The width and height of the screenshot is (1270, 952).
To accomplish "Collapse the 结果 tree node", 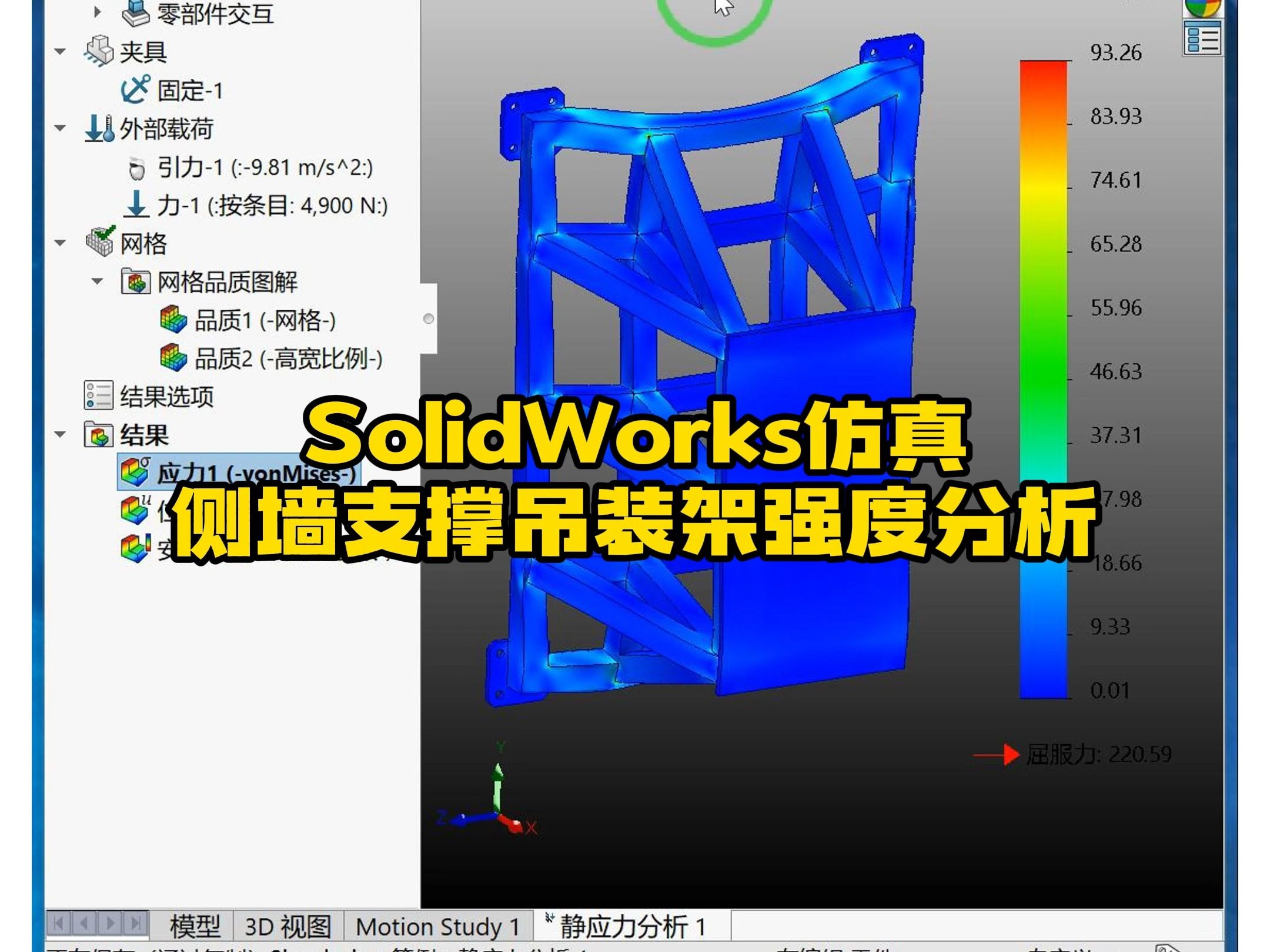I will tap(60, 435).
